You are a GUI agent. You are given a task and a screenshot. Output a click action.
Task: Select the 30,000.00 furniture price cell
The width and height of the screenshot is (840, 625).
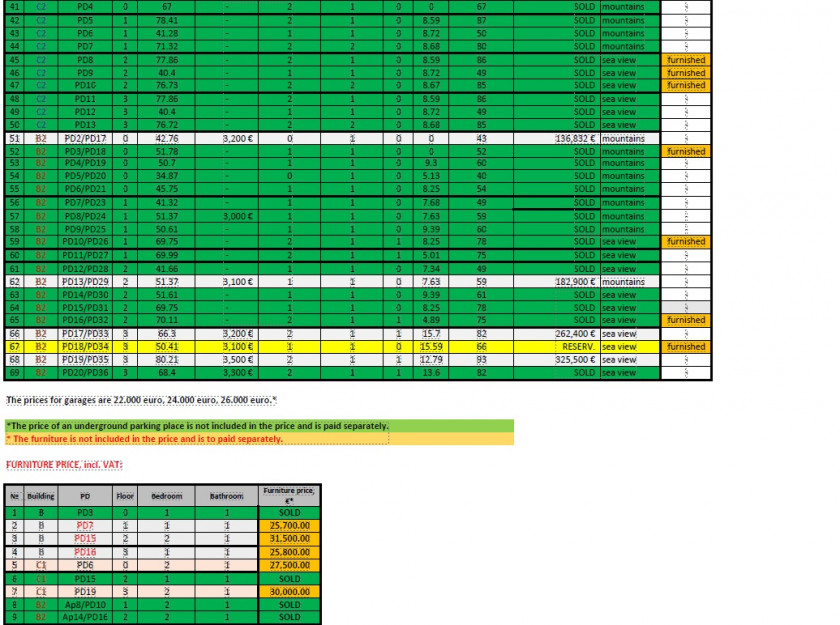289,591
